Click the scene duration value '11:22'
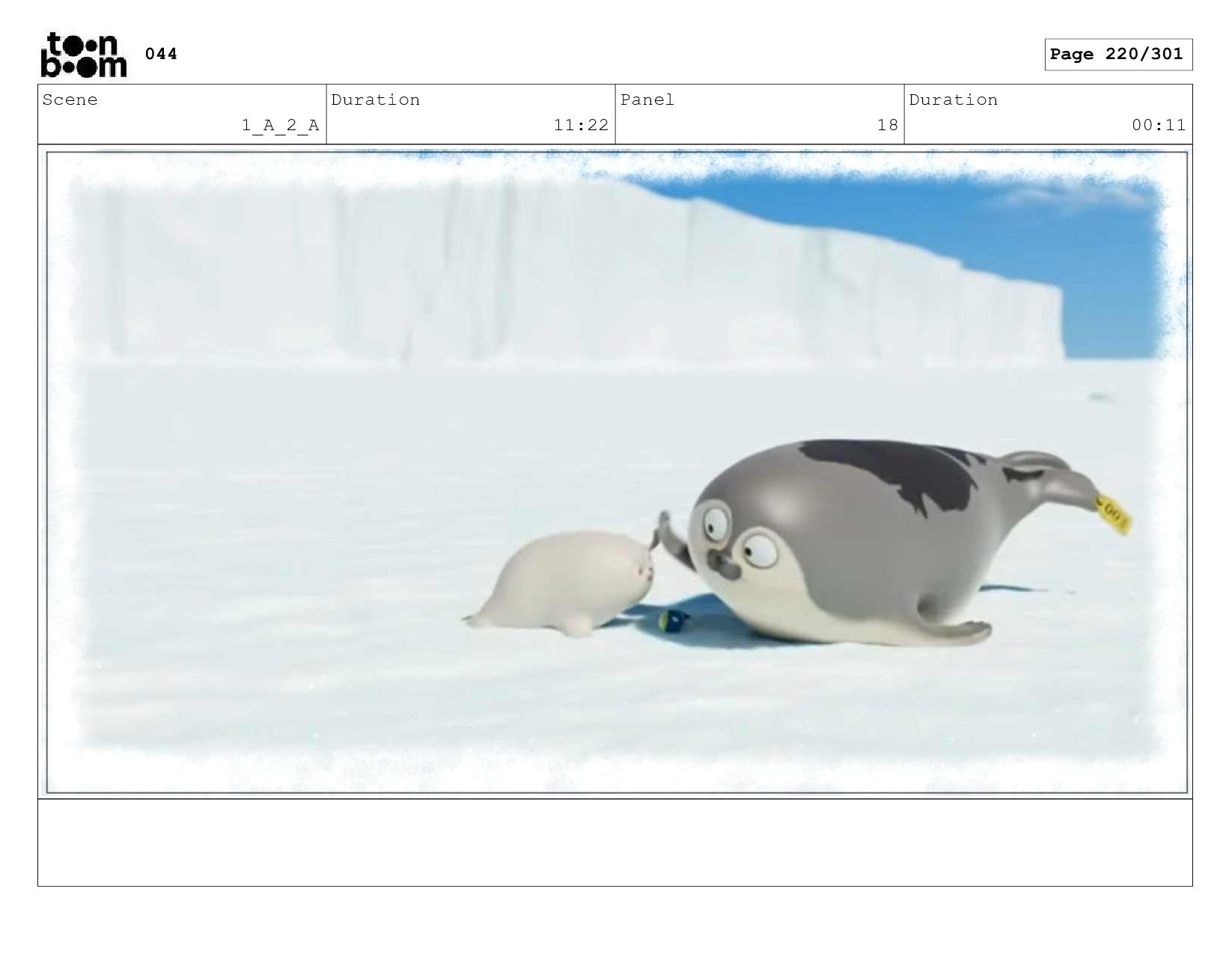 pyautogui.click(x=581, y=125)
